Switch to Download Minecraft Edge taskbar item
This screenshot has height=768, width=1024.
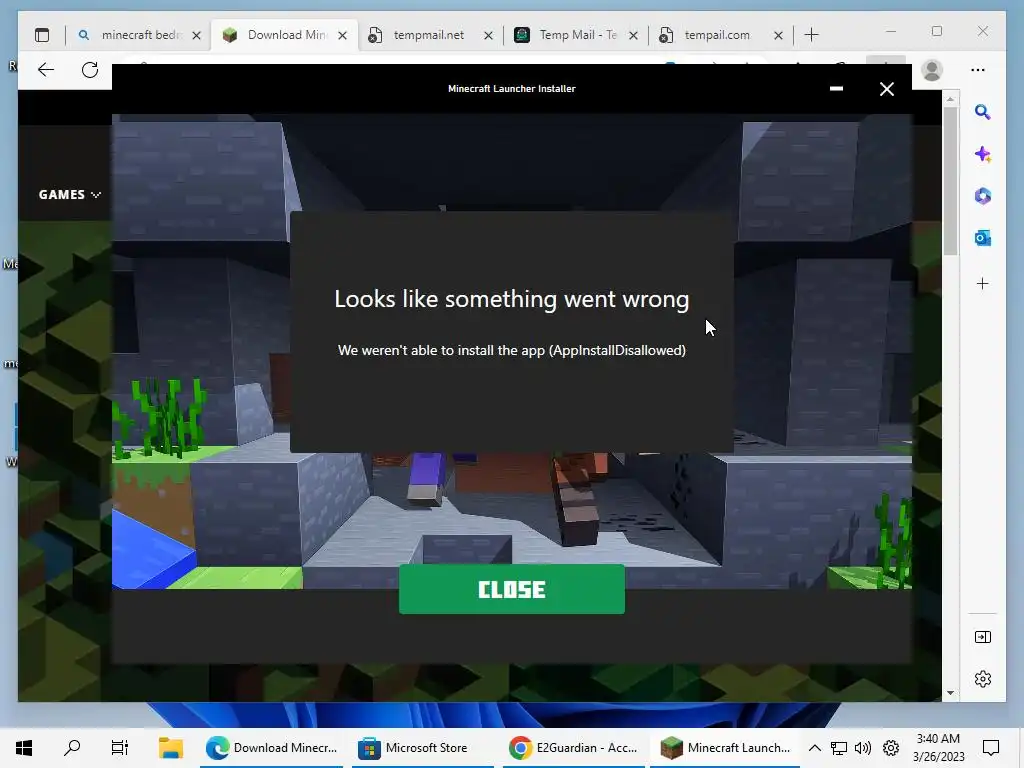pyautogui.click(x=271, y=748)
